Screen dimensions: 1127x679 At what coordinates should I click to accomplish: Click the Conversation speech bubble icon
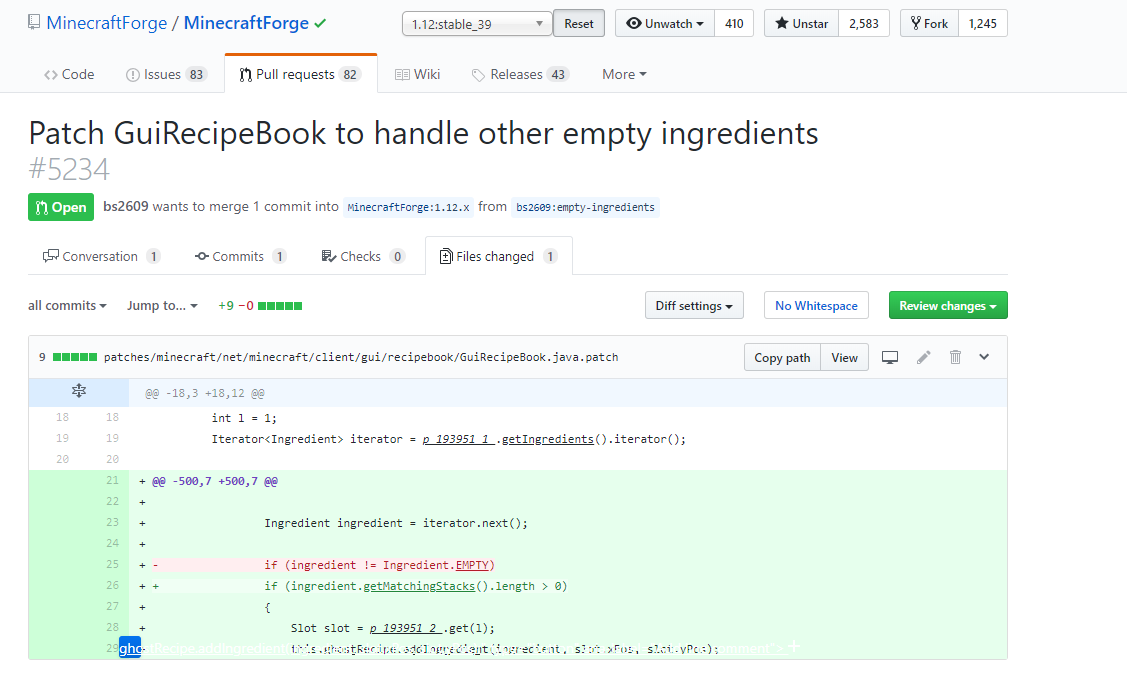(x=50, y=256)
